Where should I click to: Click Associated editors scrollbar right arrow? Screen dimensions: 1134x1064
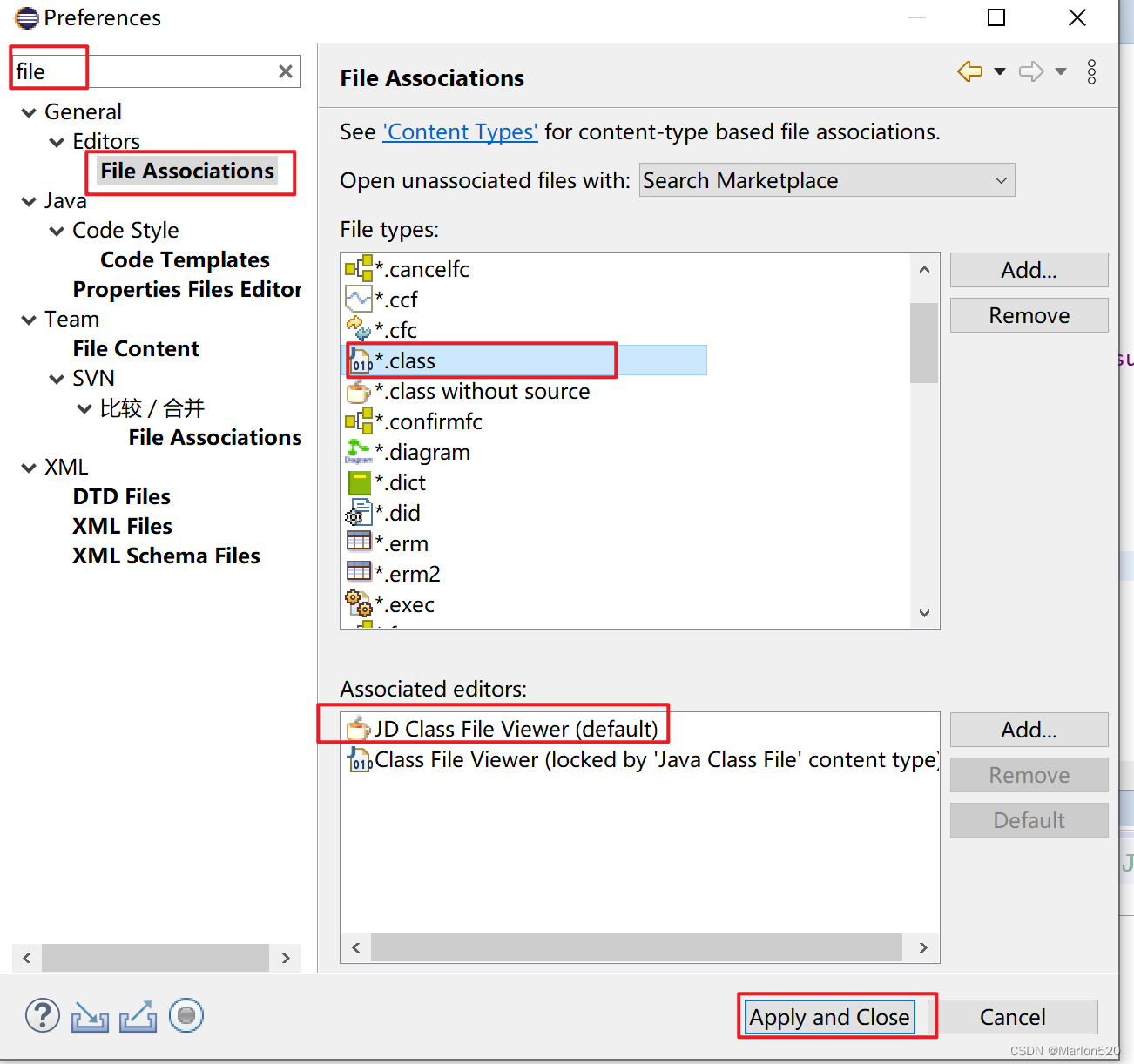(923, 947)
